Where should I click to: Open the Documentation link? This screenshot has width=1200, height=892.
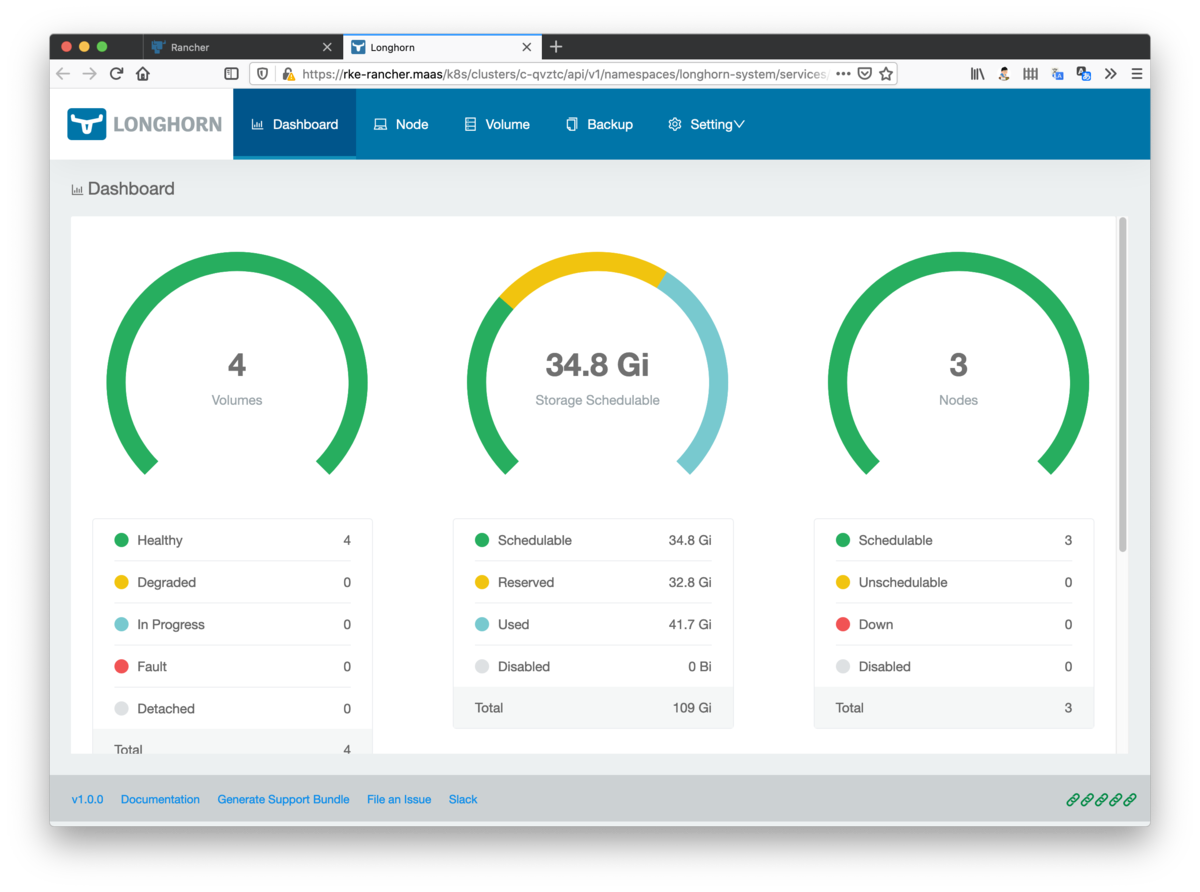[x=160, y=799]
